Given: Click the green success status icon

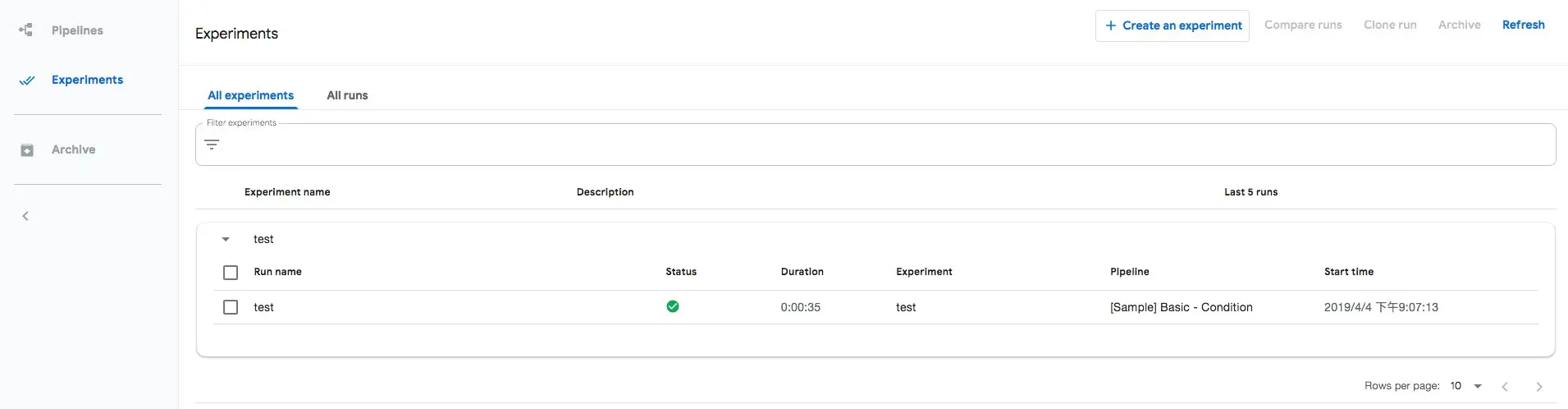Looking at the screenshot, I should (673, 306).
